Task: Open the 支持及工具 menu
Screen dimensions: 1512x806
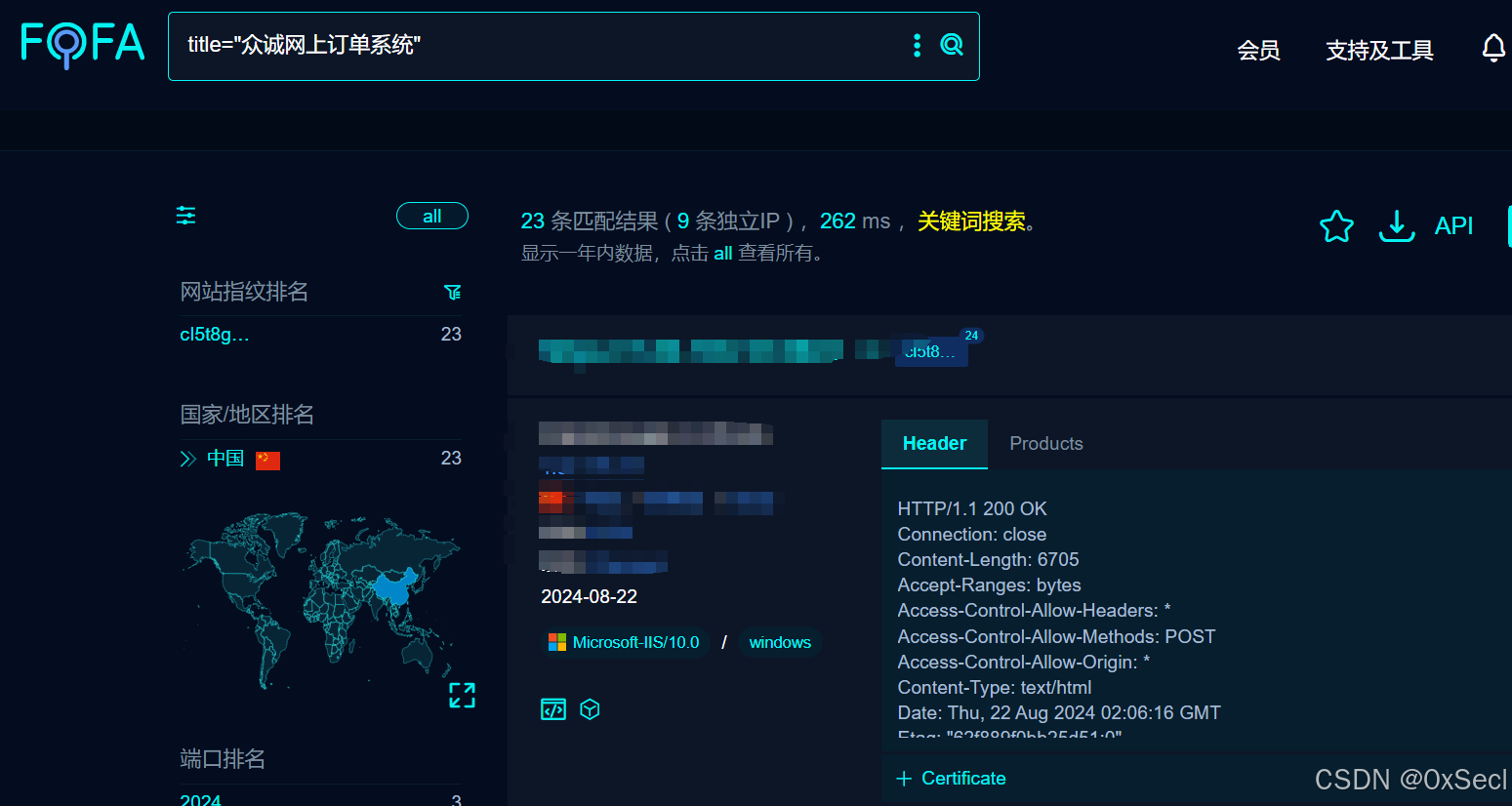Action: pyautogui.click(x=1379, y=51)
